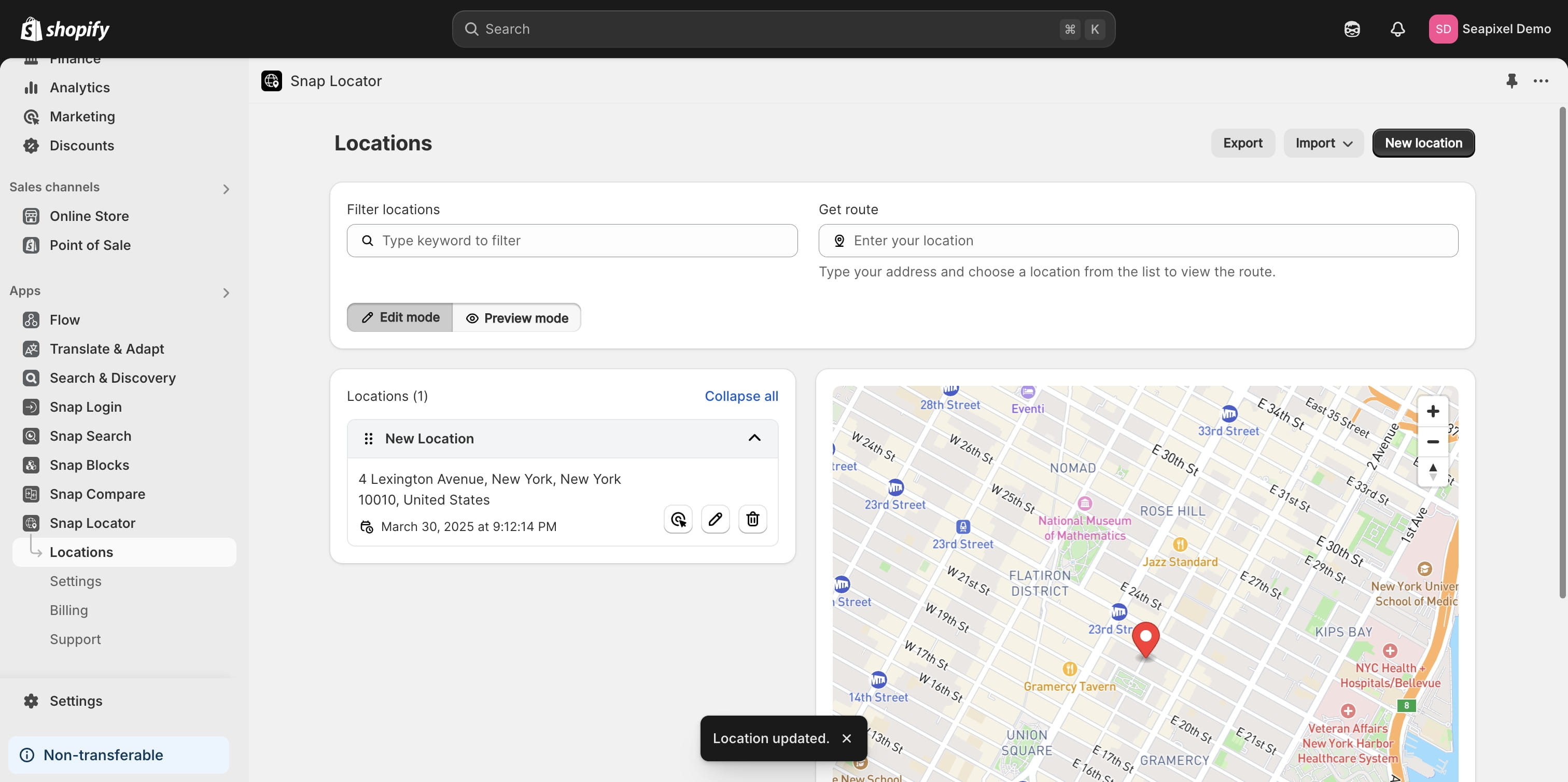The image size is (1568, 782).
Task: Collapse the New Location entry chevron
Action: coord(755,438)
